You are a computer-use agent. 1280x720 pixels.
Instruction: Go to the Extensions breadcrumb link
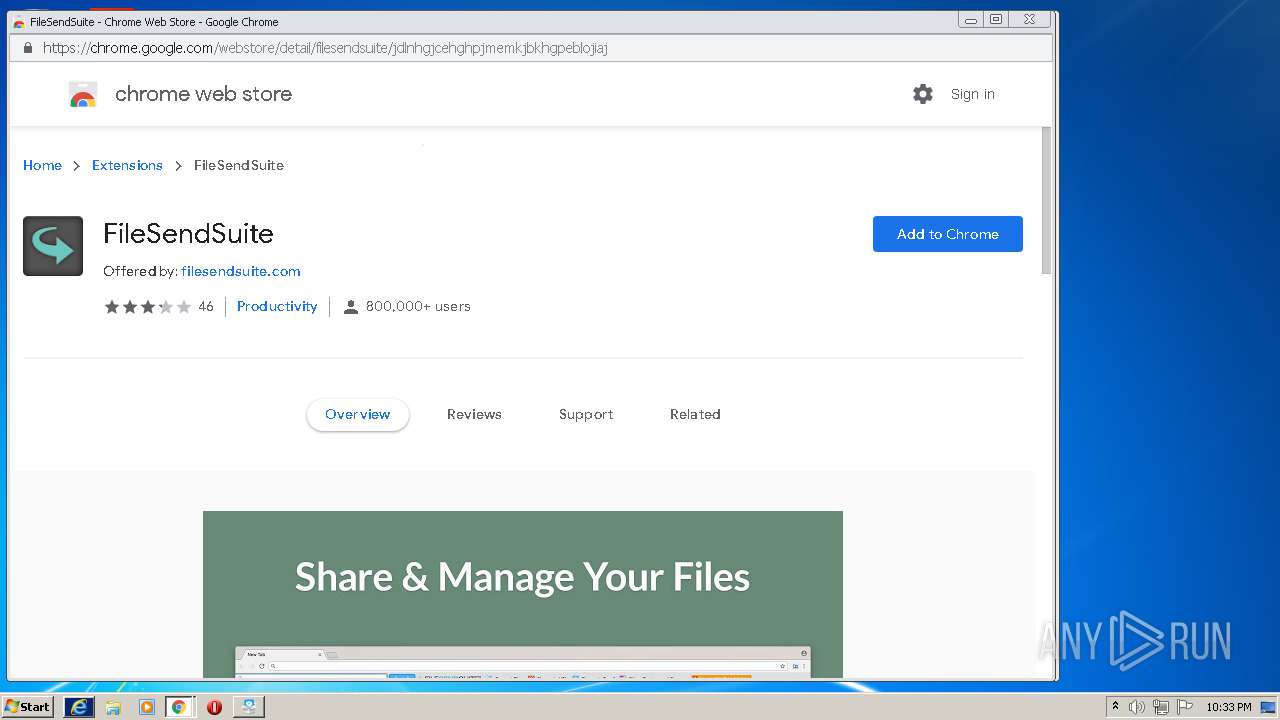[x=127, y=166]
